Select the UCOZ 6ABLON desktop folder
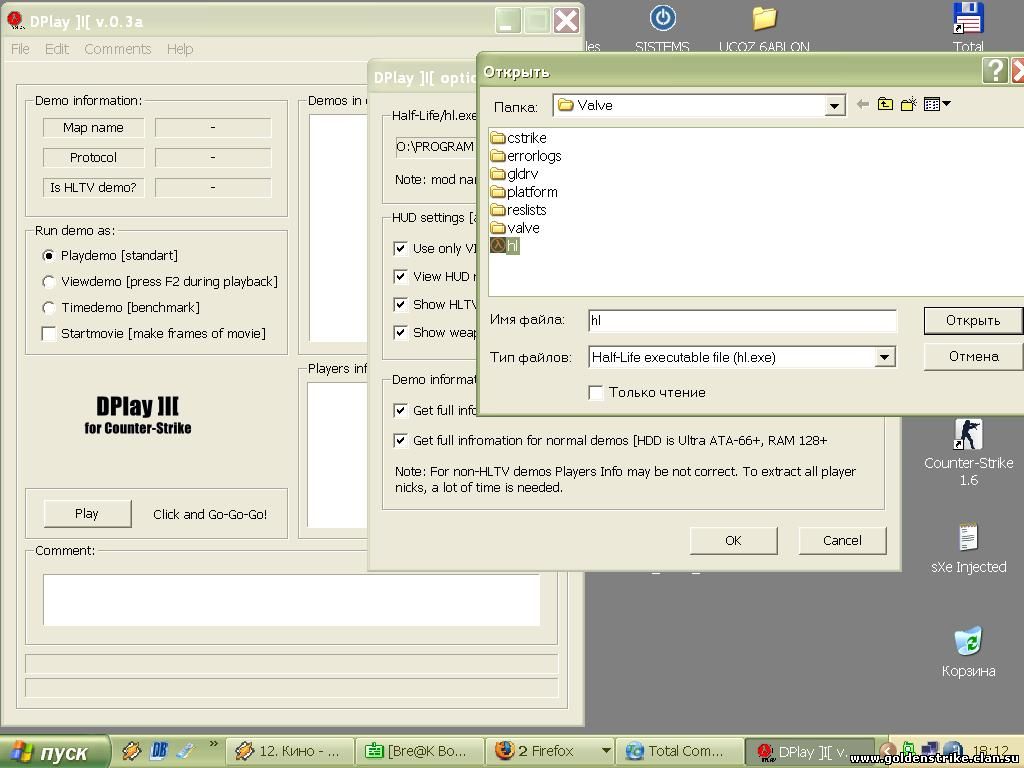 [764, 18]
